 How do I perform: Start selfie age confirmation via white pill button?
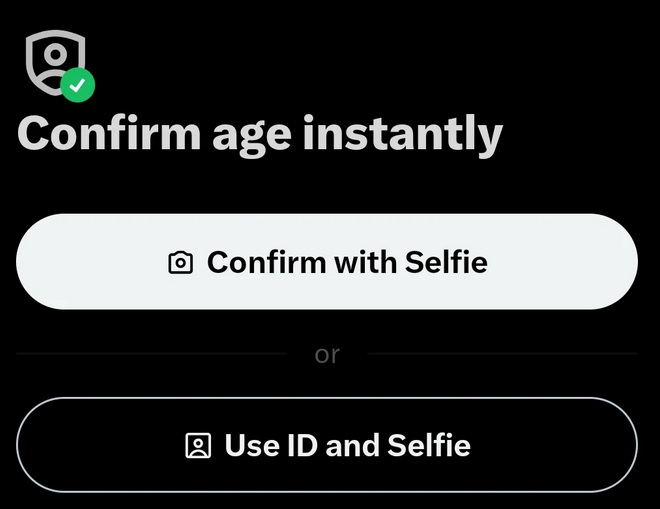[327, 261]
